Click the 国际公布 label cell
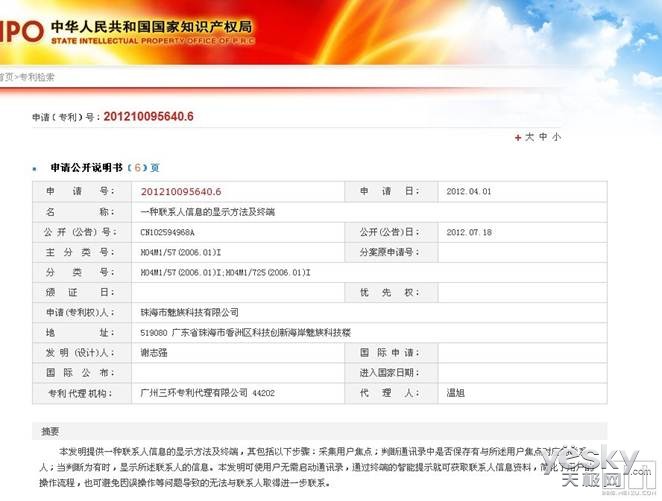The image size is (662, 501). click(82, 373)
